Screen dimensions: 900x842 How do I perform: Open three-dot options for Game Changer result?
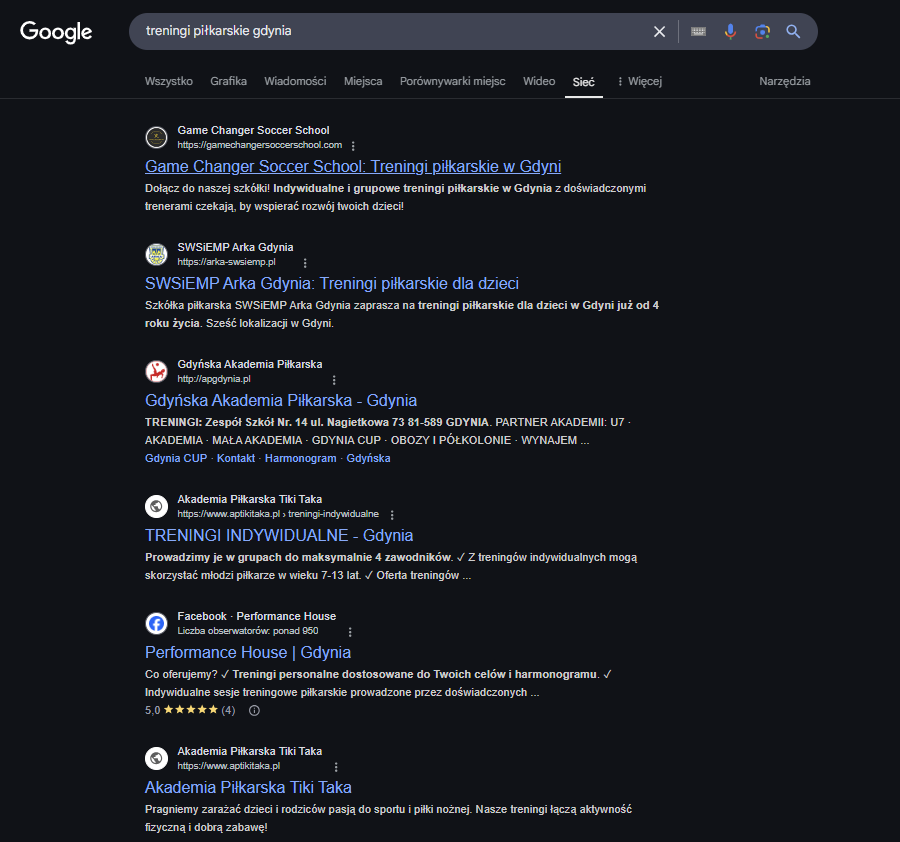tap(353, 146)
